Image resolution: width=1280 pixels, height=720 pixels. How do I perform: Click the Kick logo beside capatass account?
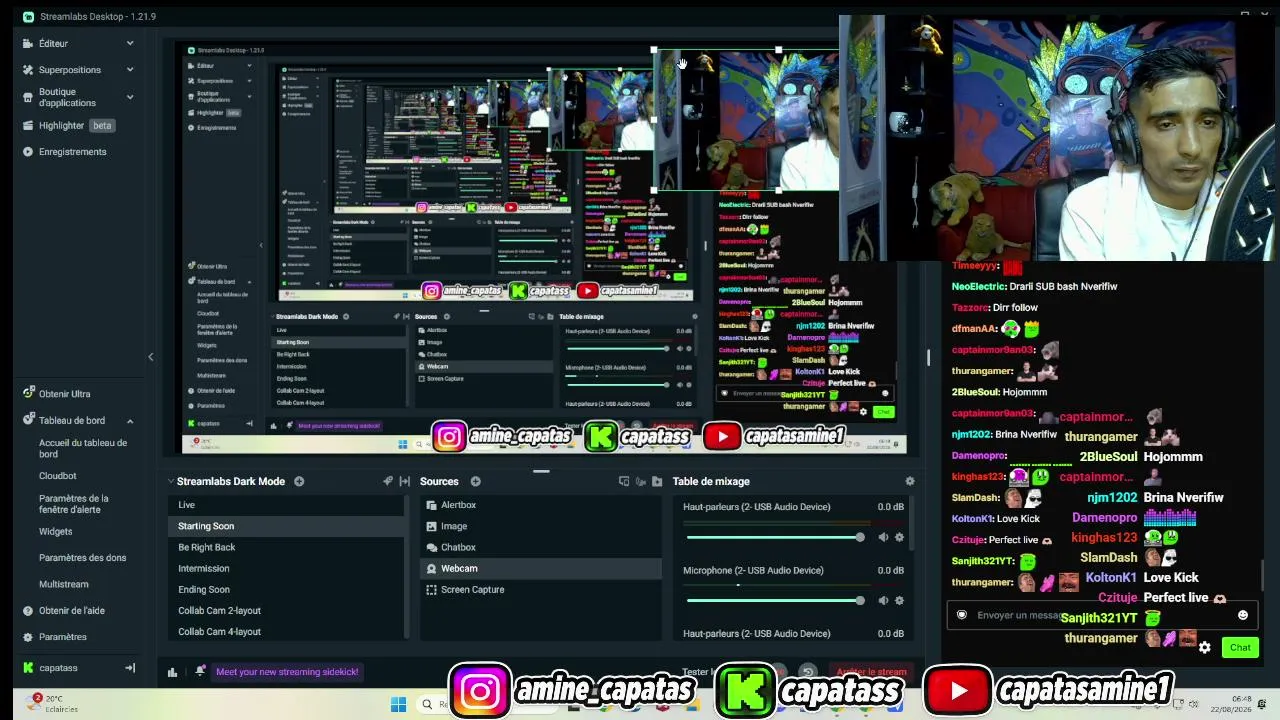[28, 668]
